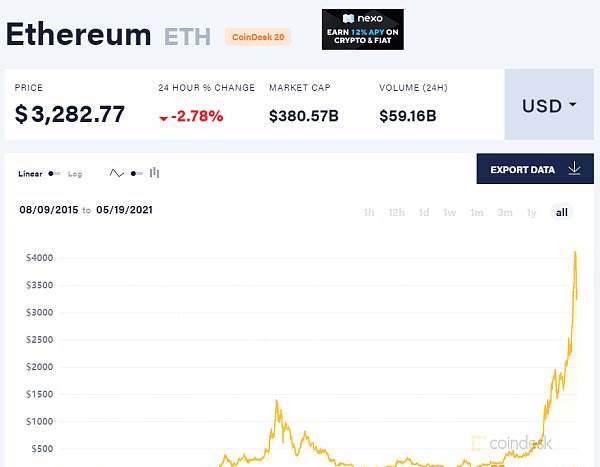Click the Nexo logo in the ad

(x=362, y=18)
